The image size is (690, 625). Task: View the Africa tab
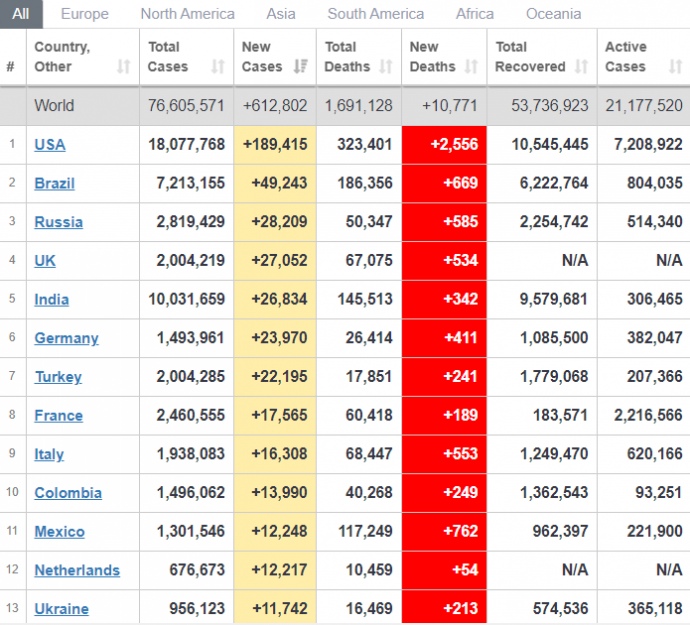click(475, 14)
